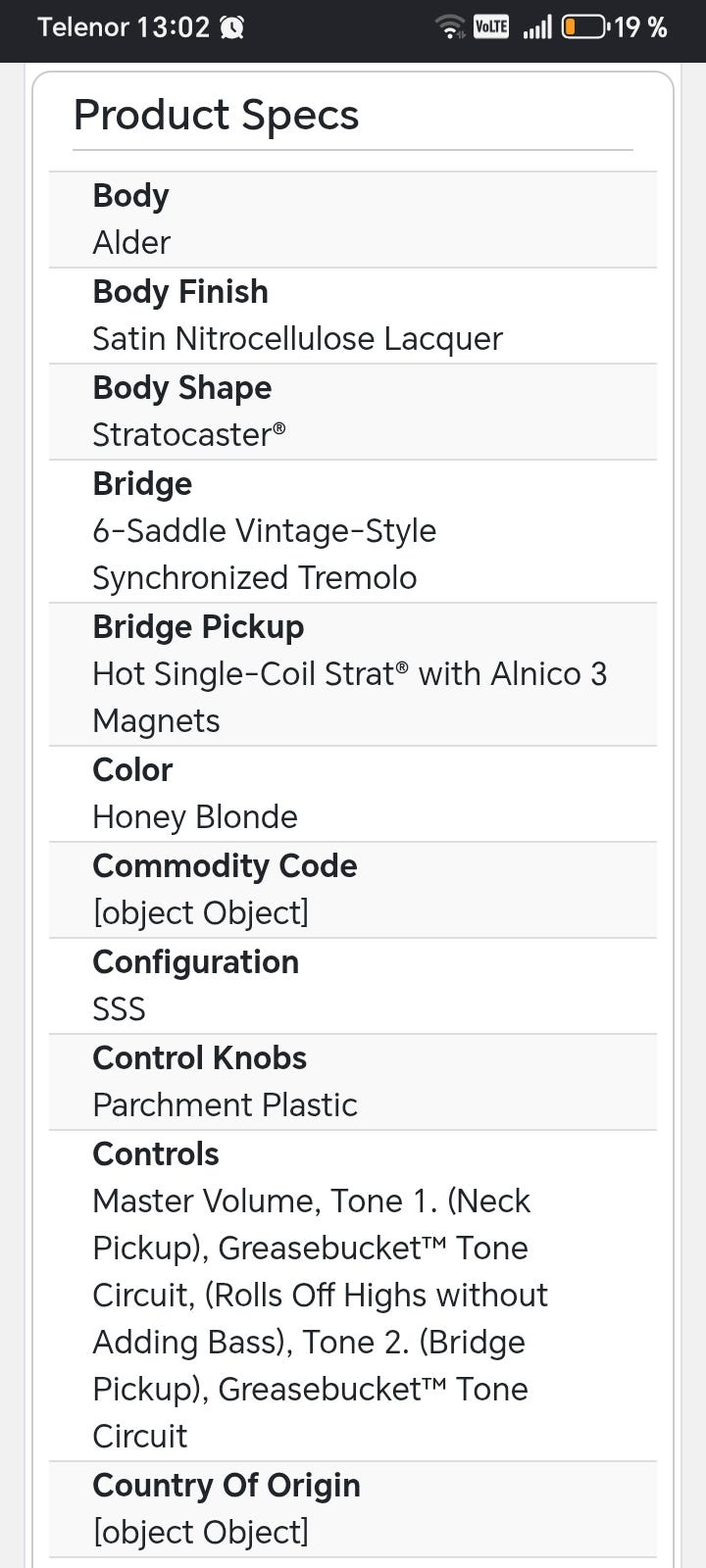Tap the Bridge Pickup Alnico 3 description
706x1568 pixels.
click(349, 697)
